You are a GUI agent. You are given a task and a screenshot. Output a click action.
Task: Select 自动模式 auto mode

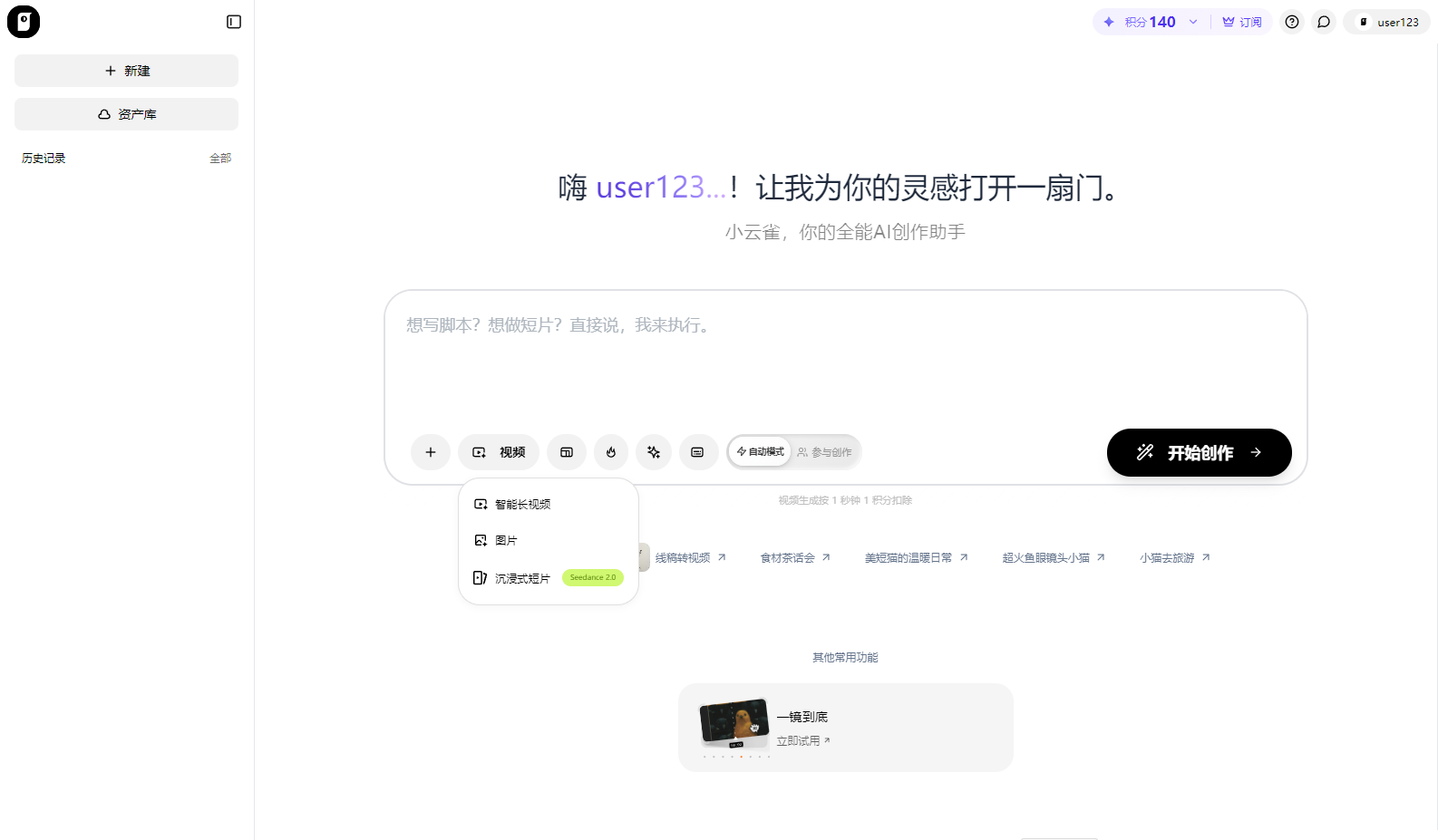(760, 451)
